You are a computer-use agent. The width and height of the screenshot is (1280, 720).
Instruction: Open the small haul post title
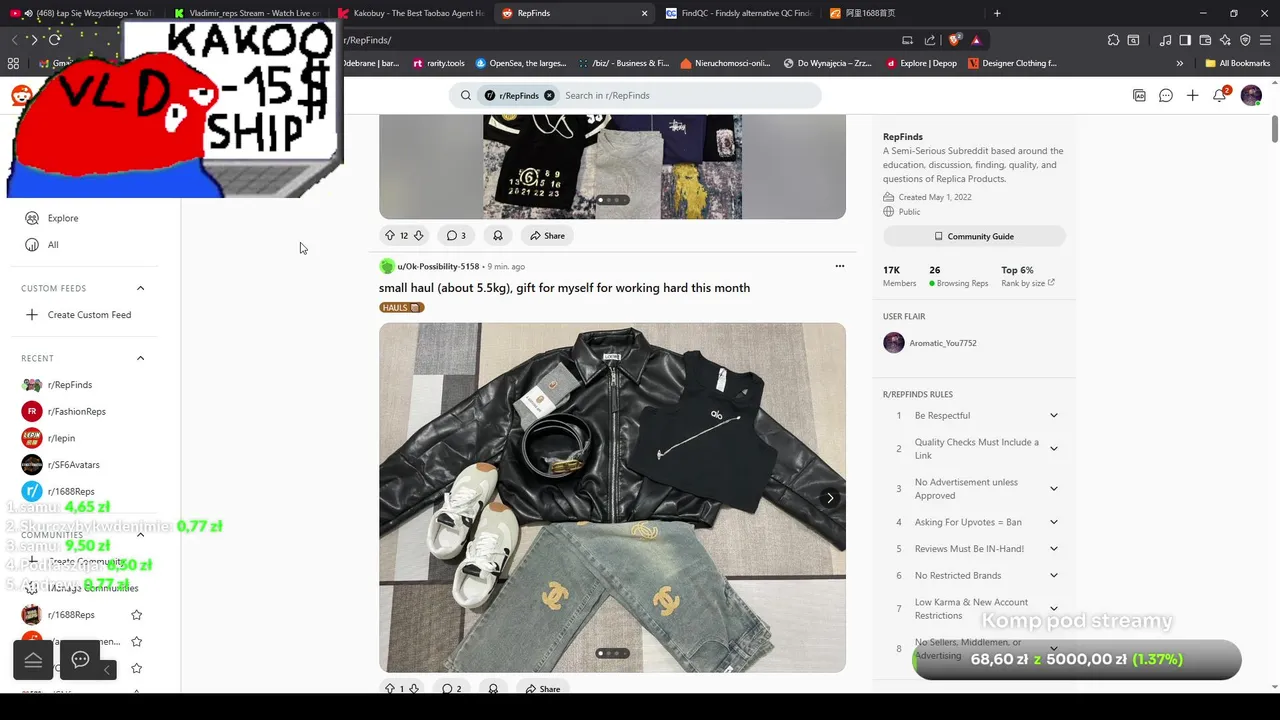click(x=564, y=288)
